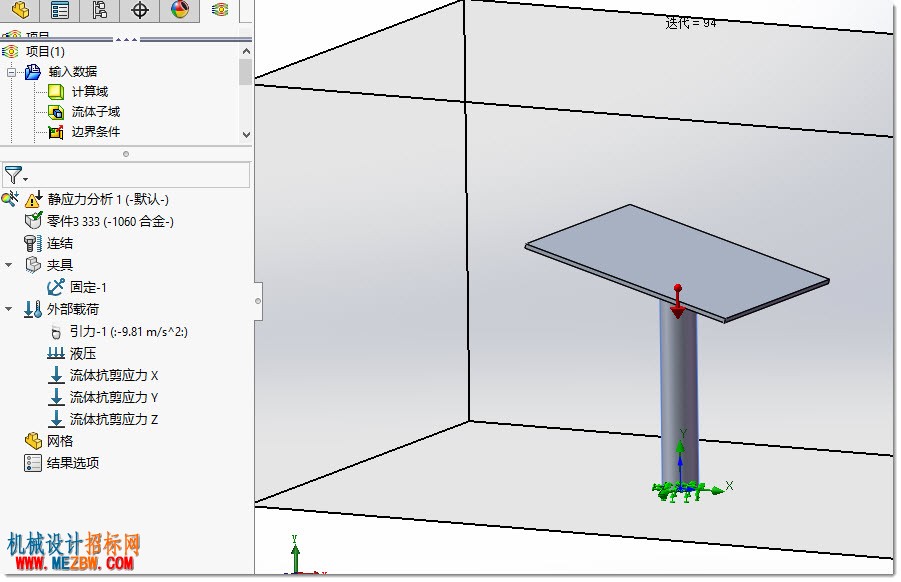Click the 固定-1 fixed geometry icon
Viewport: 901px width, 582px height.
[x=56, y=287]
